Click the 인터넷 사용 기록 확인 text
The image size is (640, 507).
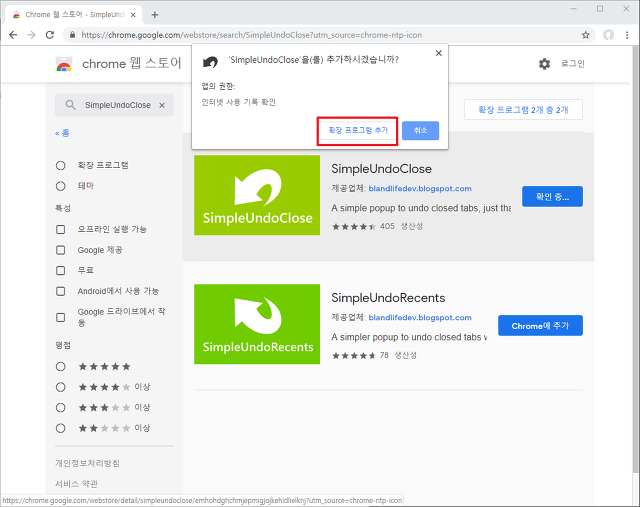click(238, 102)
